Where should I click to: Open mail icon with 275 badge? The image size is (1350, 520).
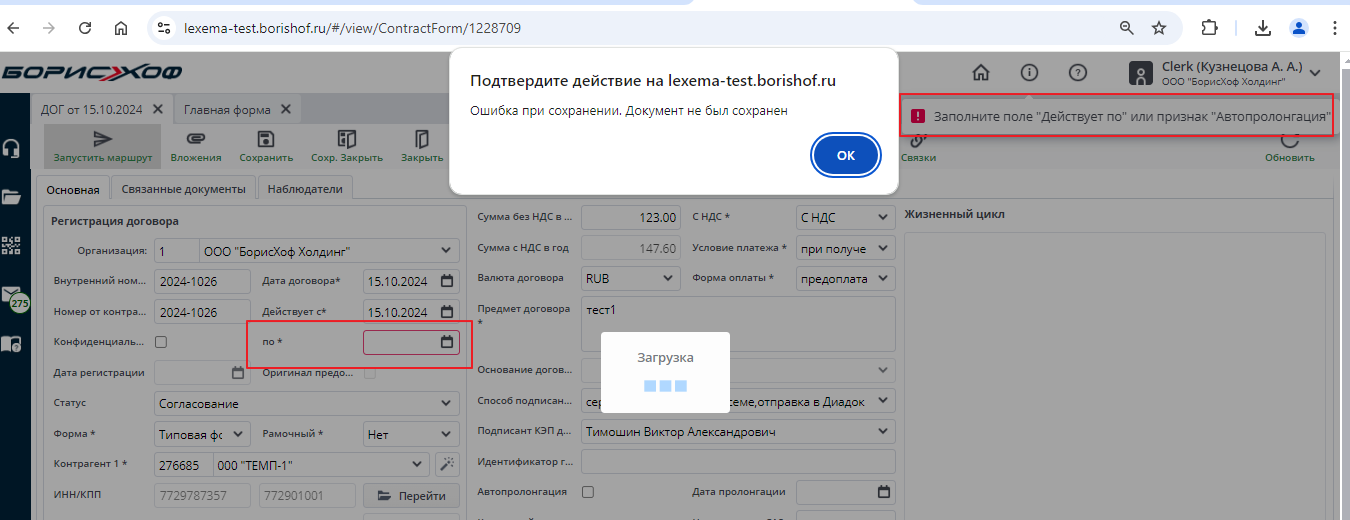click(13, 297)
